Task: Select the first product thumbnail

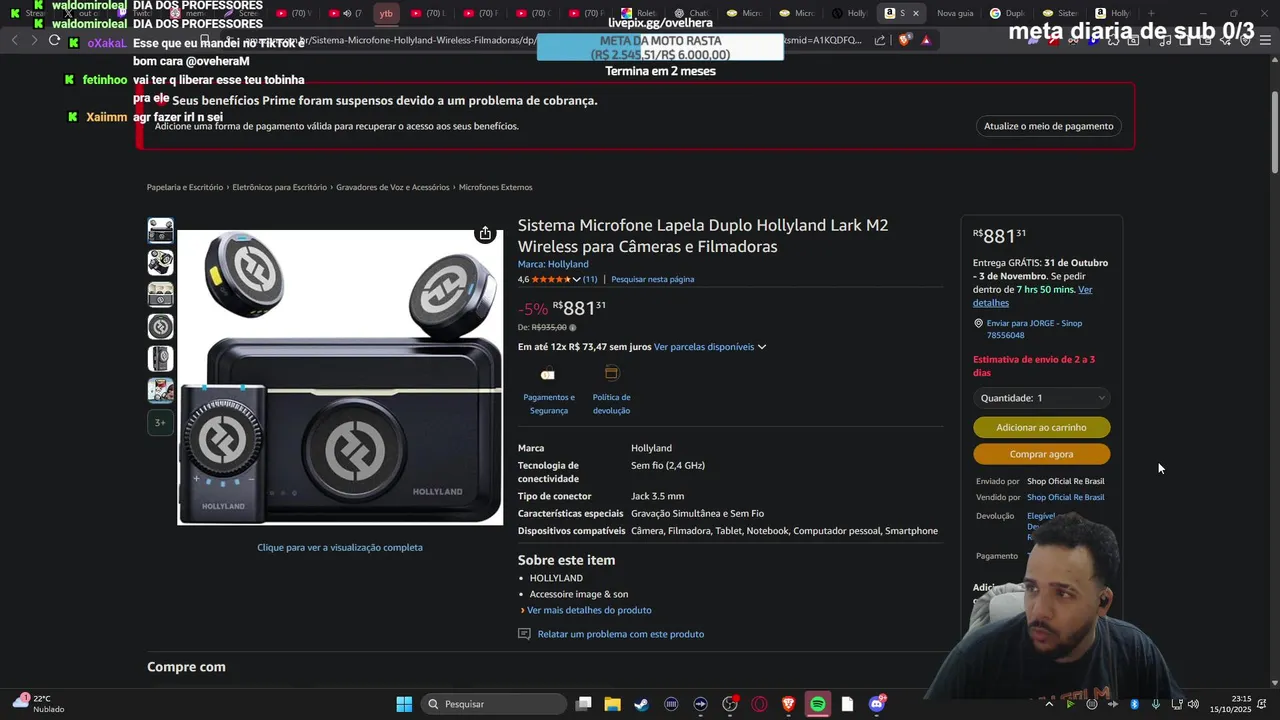Action: click(x=160, y=231)
